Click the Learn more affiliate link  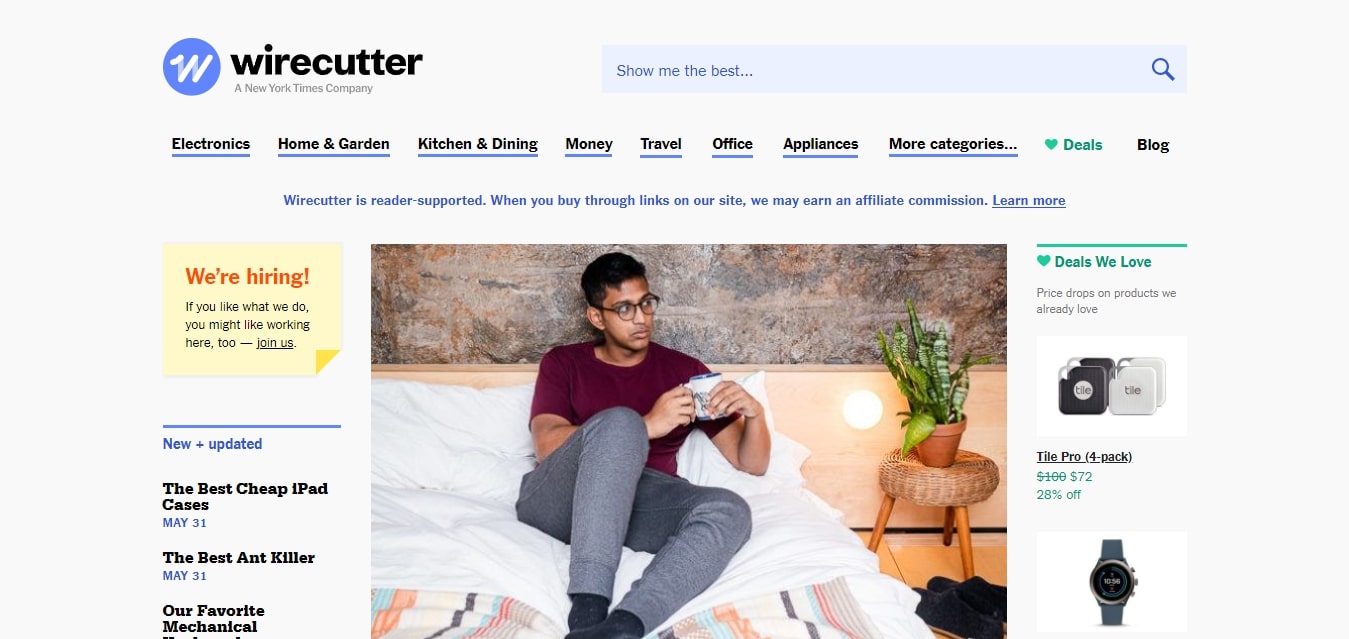[1029, 201]
